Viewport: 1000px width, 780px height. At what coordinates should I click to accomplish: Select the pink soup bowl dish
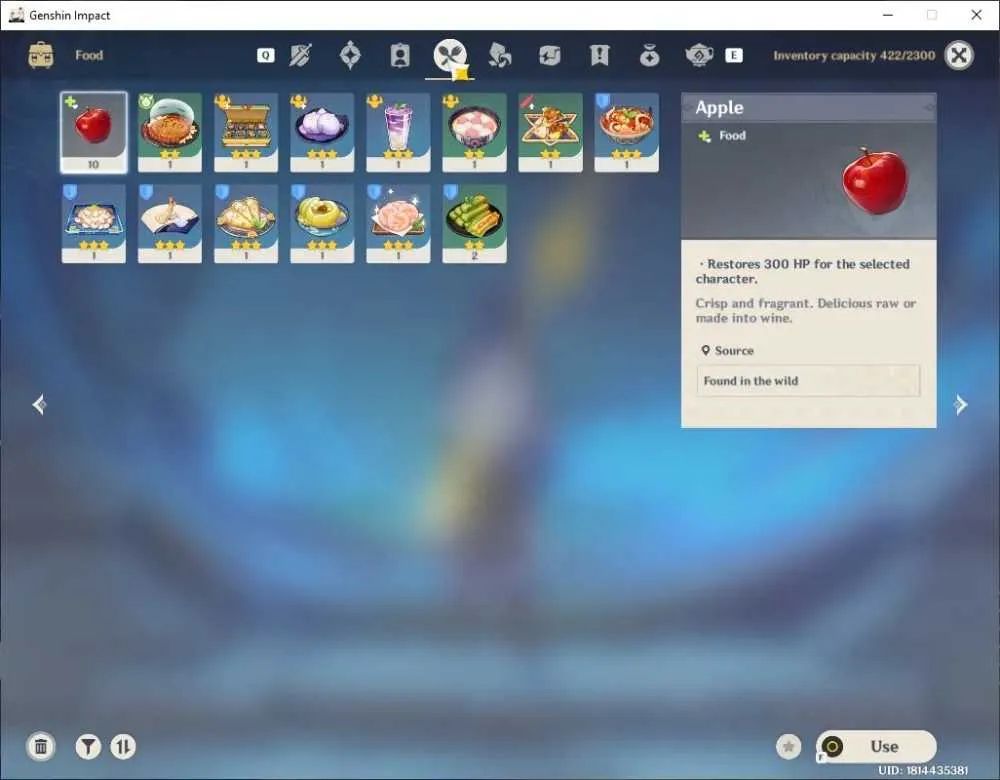[474, 133]
